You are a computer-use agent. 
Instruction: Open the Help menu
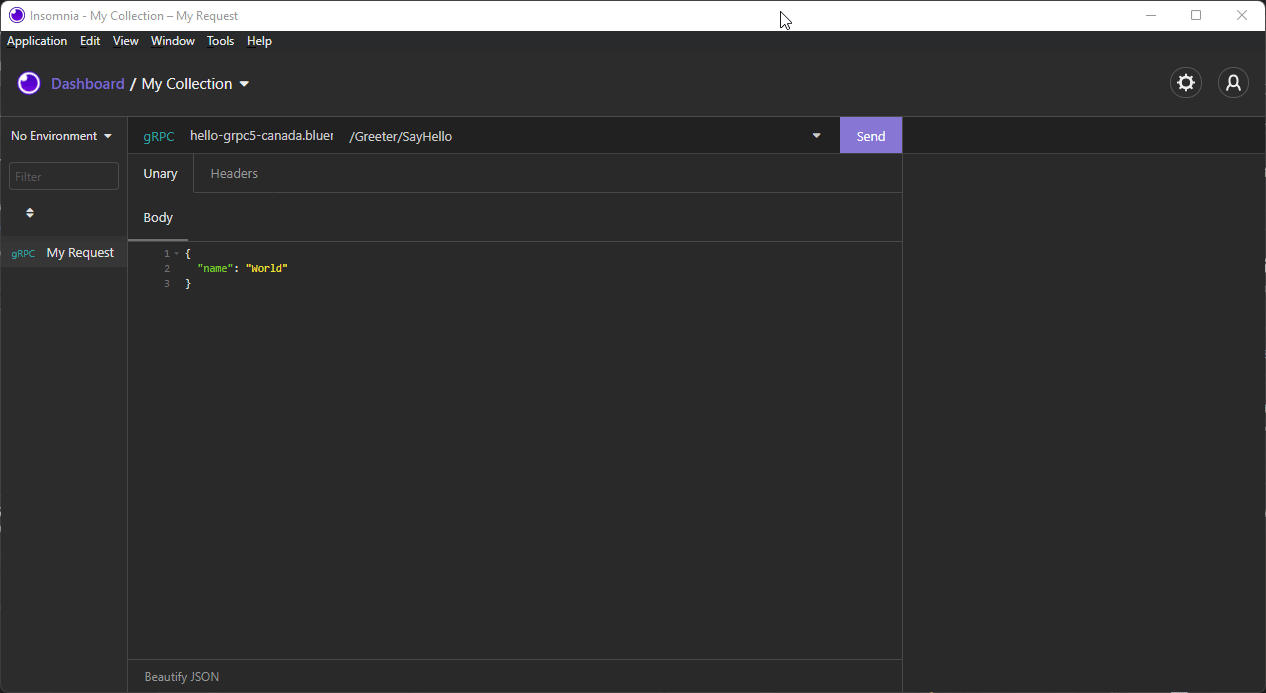pos(259,41)
